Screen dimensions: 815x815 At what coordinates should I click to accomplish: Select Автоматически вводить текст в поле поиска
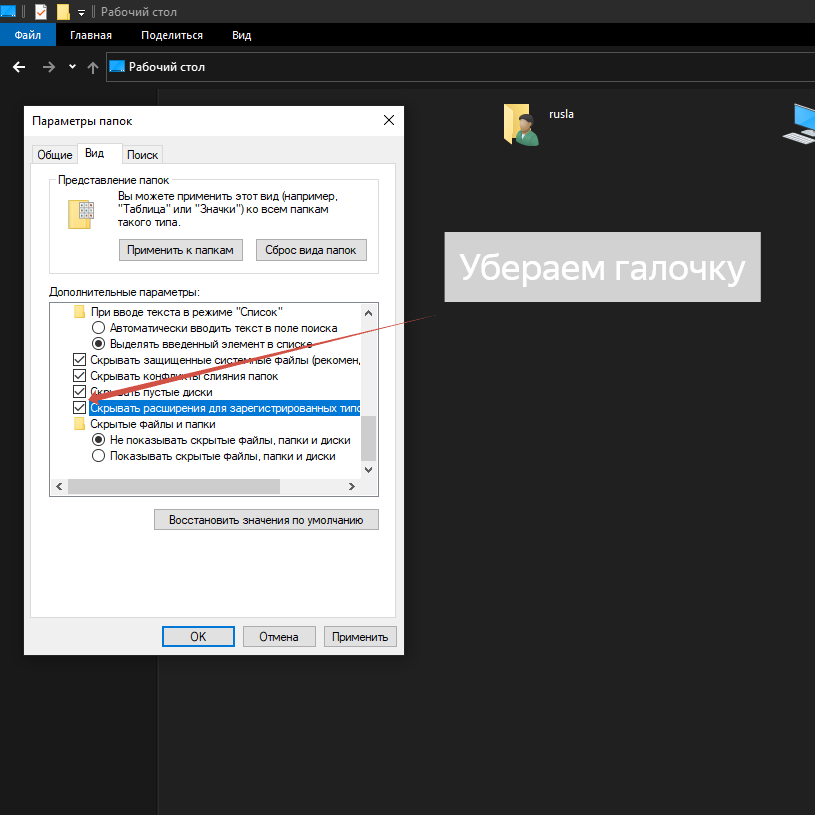(214, 328)
